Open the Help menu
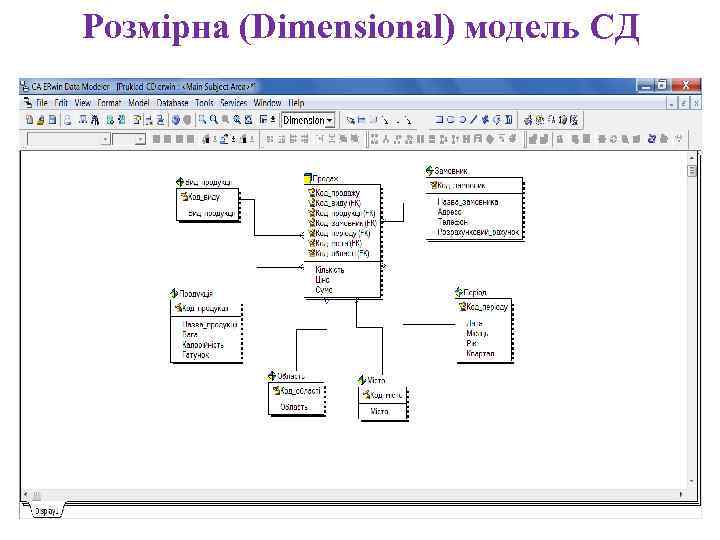720x540 pixels. pos(296,103)
